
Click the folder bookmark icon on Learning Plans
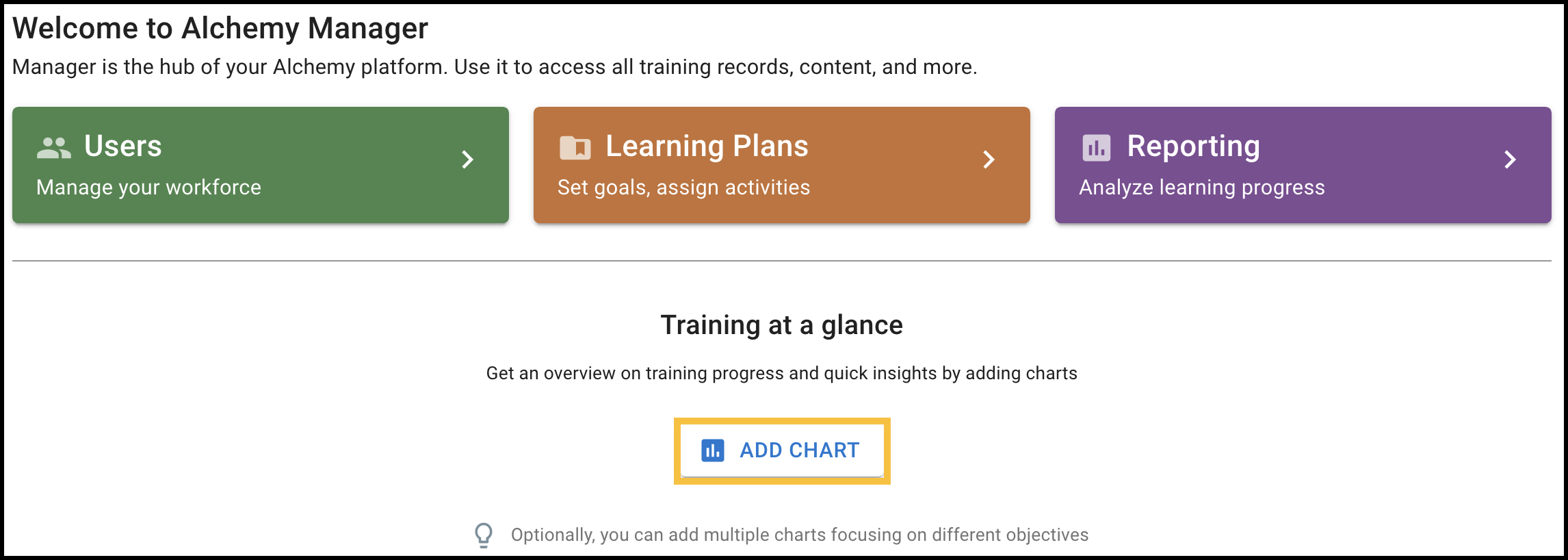click(x=575, y=147)
